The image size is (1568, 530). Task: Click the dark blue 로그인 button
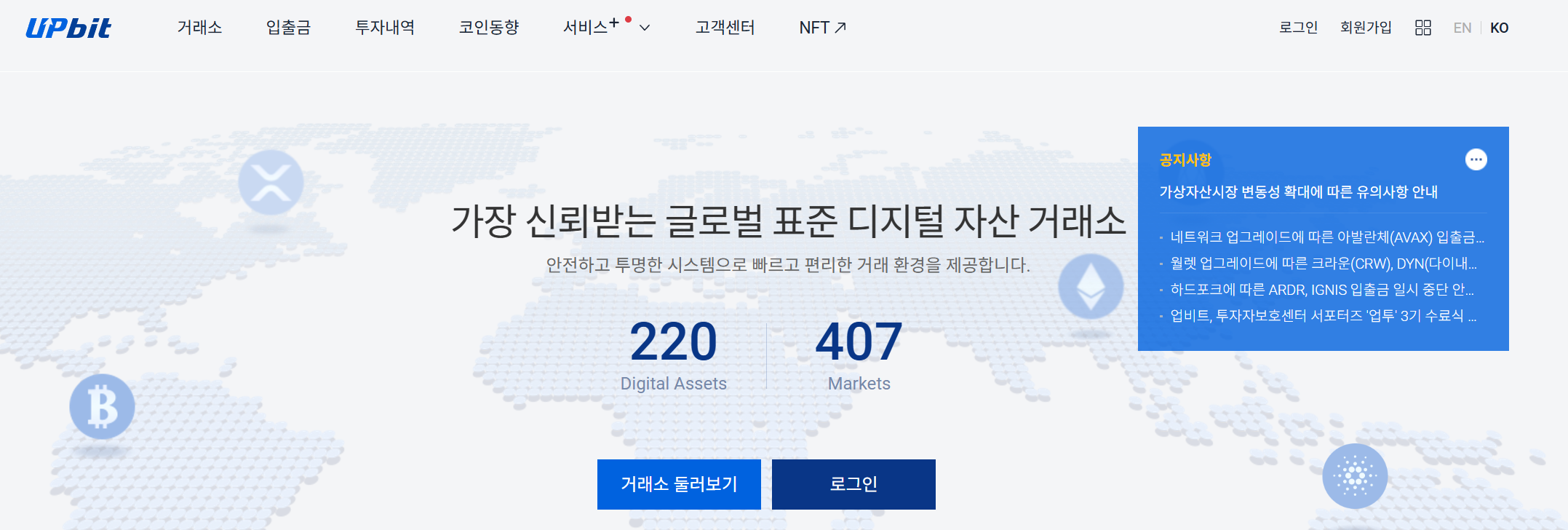(853, 484)
